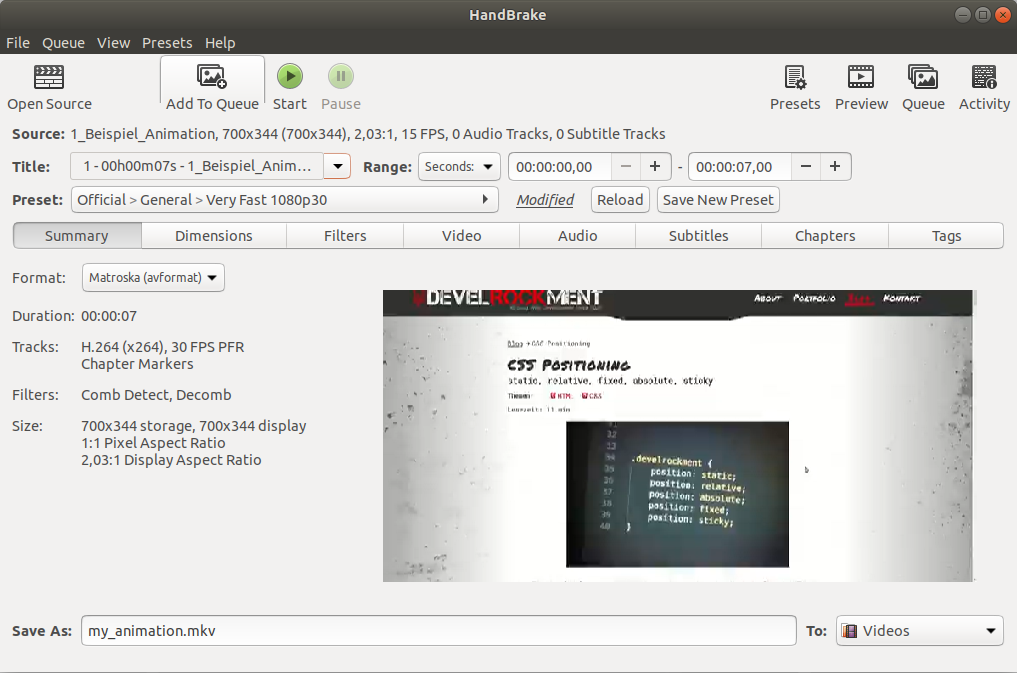Open the Help menu

pyautogui.click(x=221, y=43)
